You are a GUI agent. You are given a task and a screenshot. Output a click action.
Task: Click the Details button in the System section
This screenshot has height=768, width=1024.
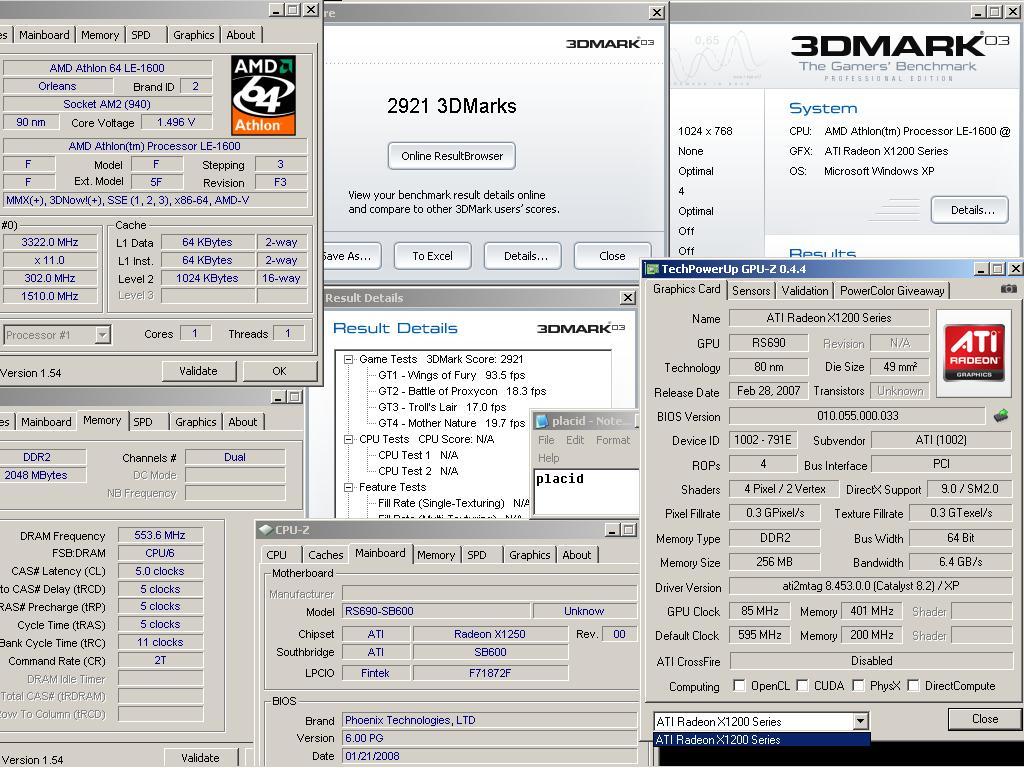point(972,210)
